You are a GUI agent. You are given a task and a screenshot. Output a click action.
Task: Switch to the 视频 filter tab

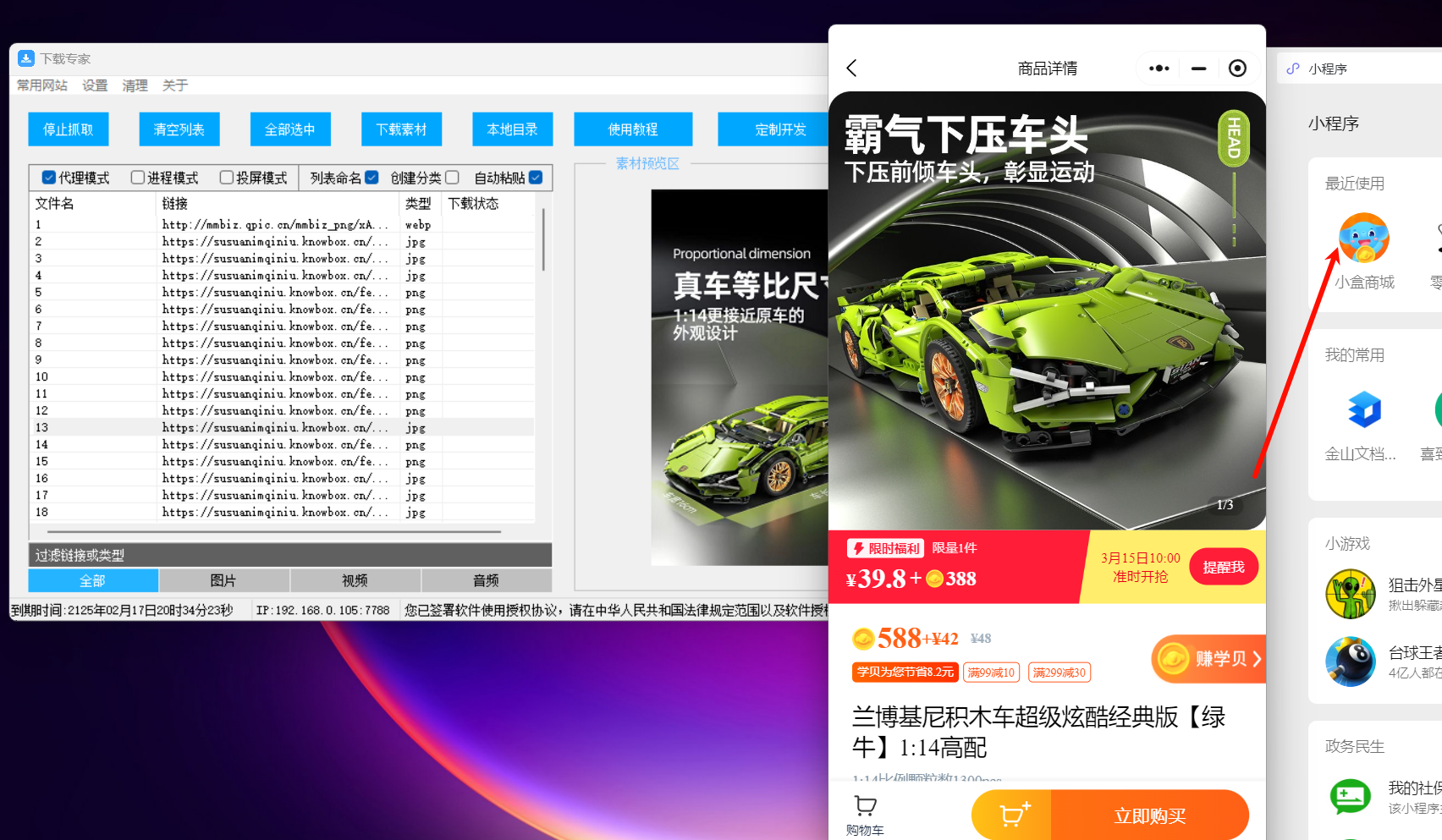355,580
